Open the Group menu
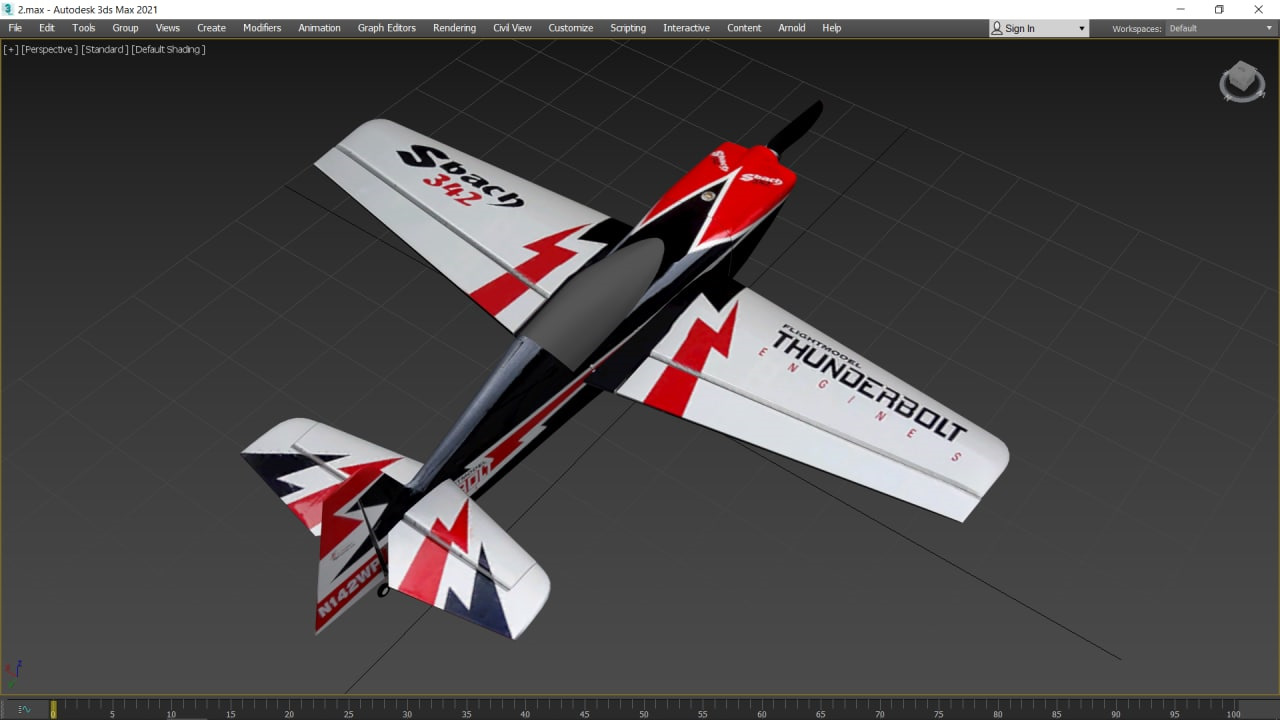The height and width of the screenshot is (720, 1280). pyautogui.click(x=125, y=28)
